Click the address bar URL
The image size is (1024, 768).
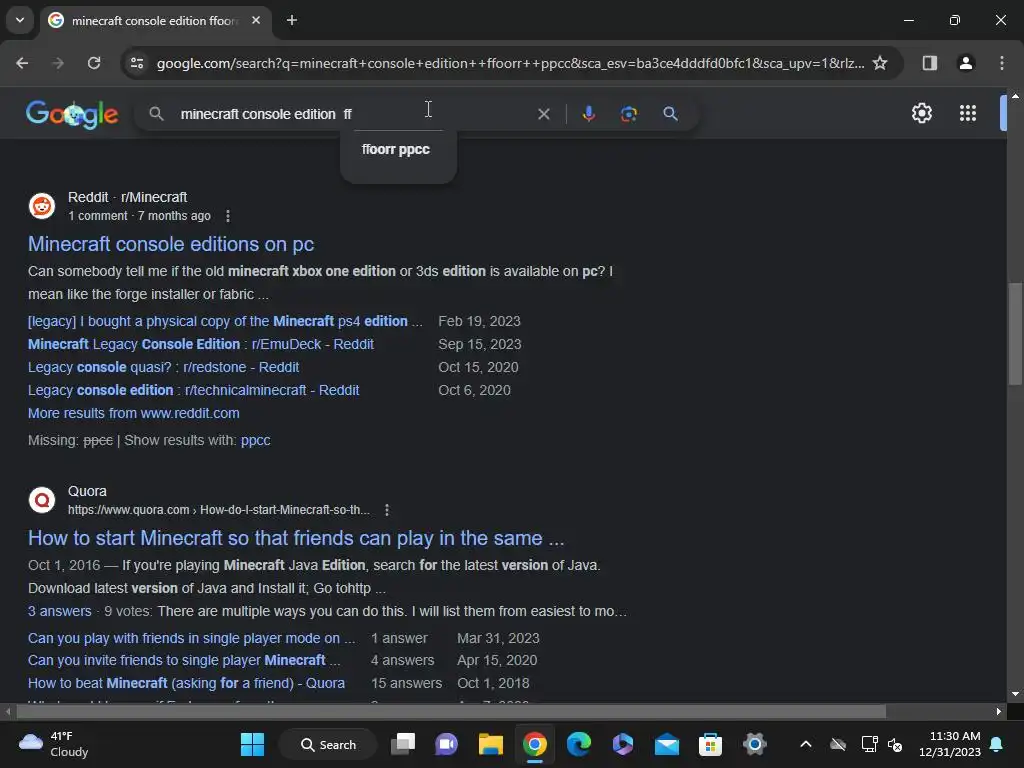(510, 63)
